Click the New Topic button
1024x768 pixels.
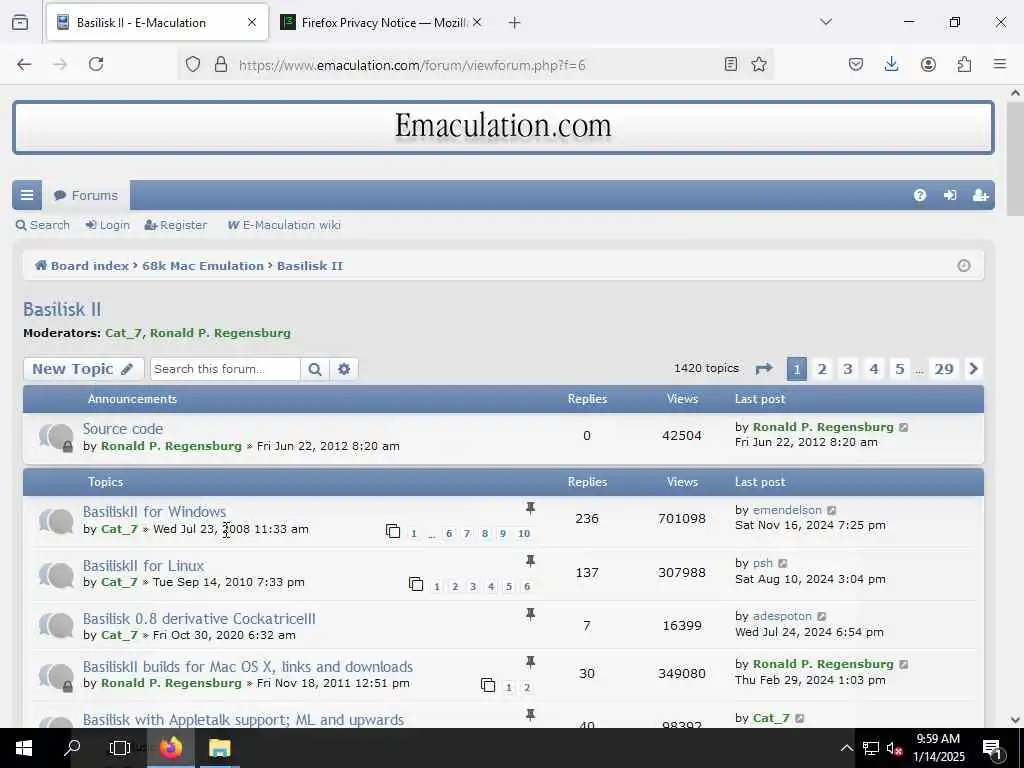coord(83,369)
